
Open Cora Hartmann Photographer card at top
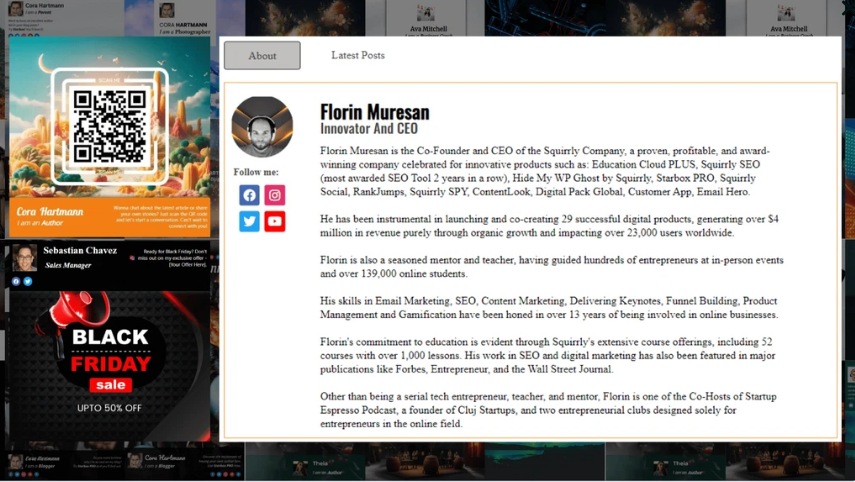pyautogui.click(x=185, y=16)
